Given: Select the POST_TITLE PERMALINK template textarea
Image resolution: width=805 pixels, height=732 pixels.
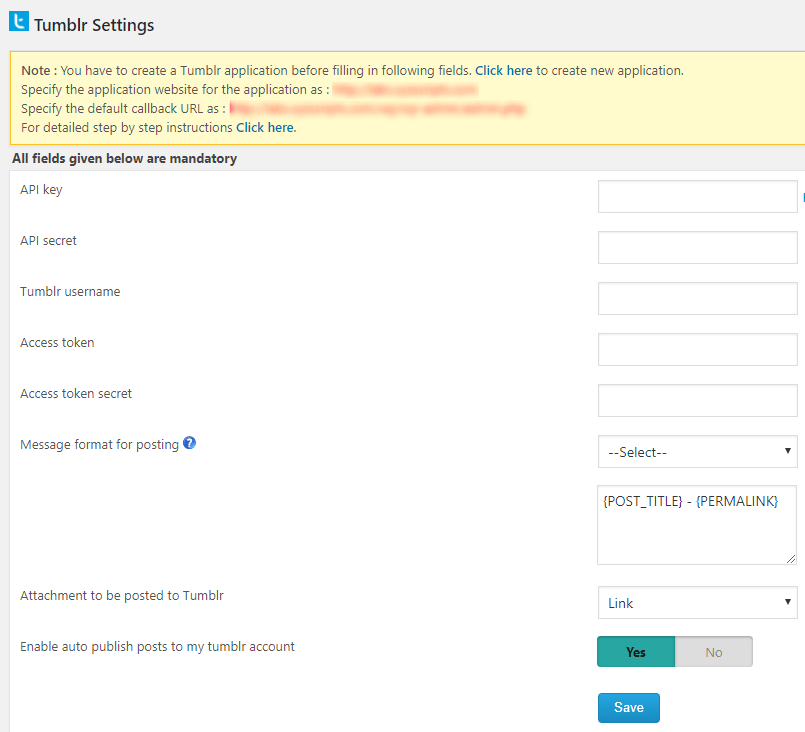Looking at the screenshot, I should point(697,525).
